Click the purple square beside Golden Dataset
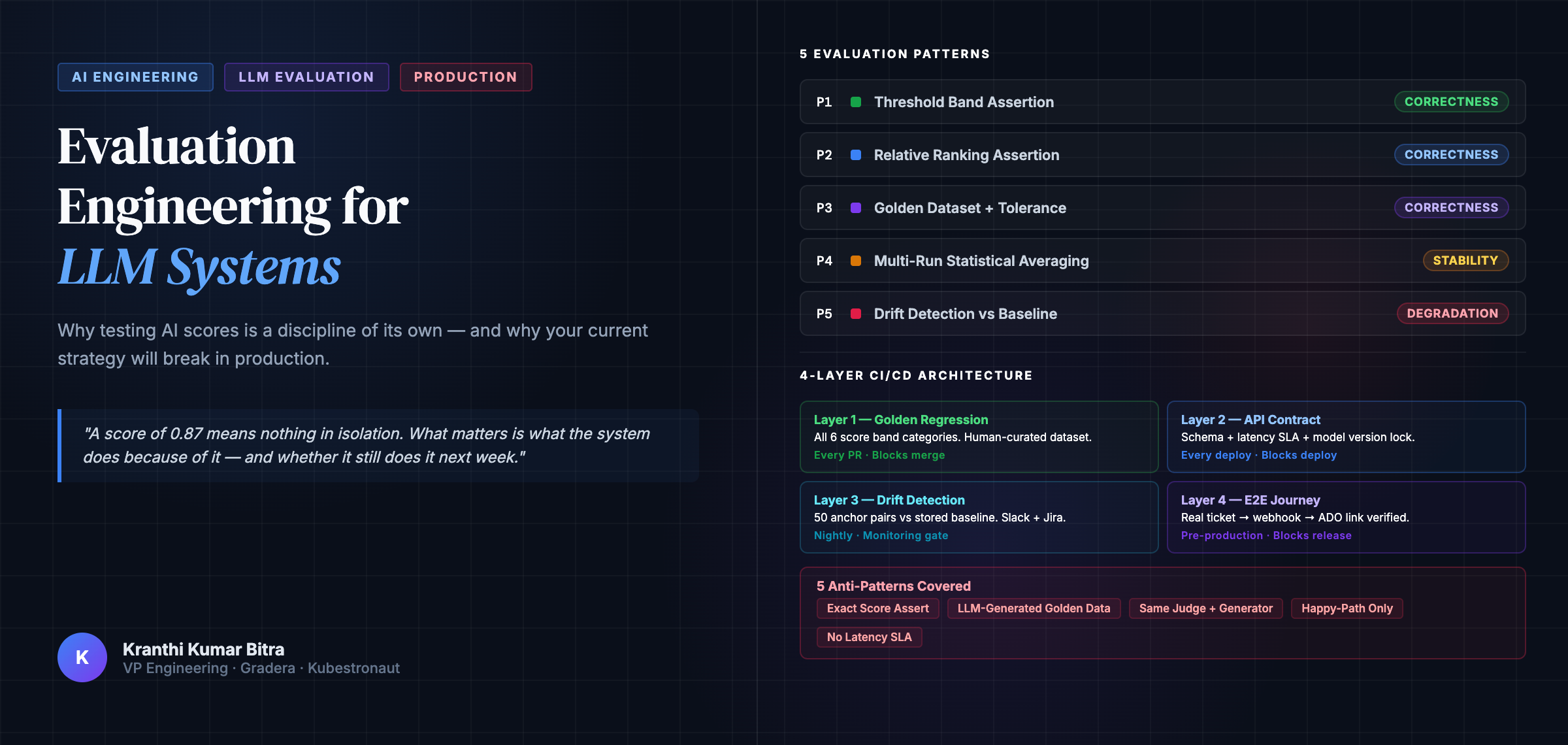Screen dimensions: 1568x745 pyautogui.click(x=855, y=208)
